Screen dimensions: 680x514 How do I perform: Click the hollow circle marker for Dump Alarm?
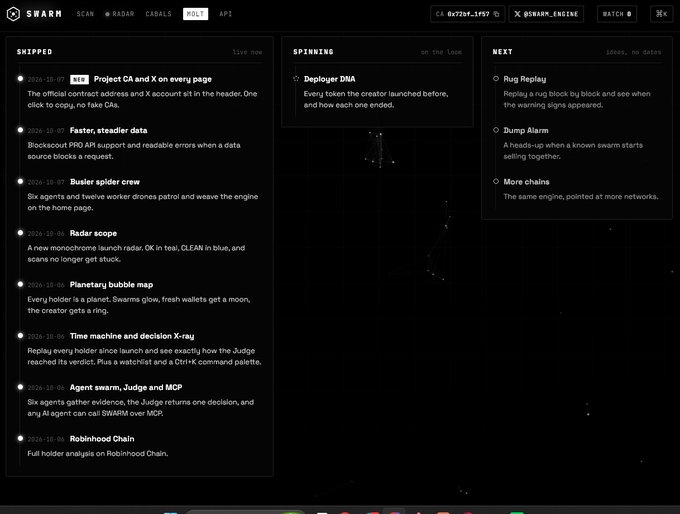tap(496, 130)
